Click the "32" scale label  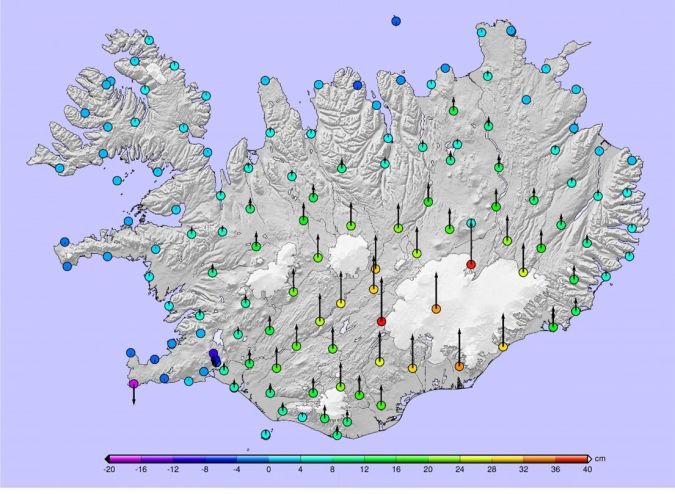tap(523, 469)
